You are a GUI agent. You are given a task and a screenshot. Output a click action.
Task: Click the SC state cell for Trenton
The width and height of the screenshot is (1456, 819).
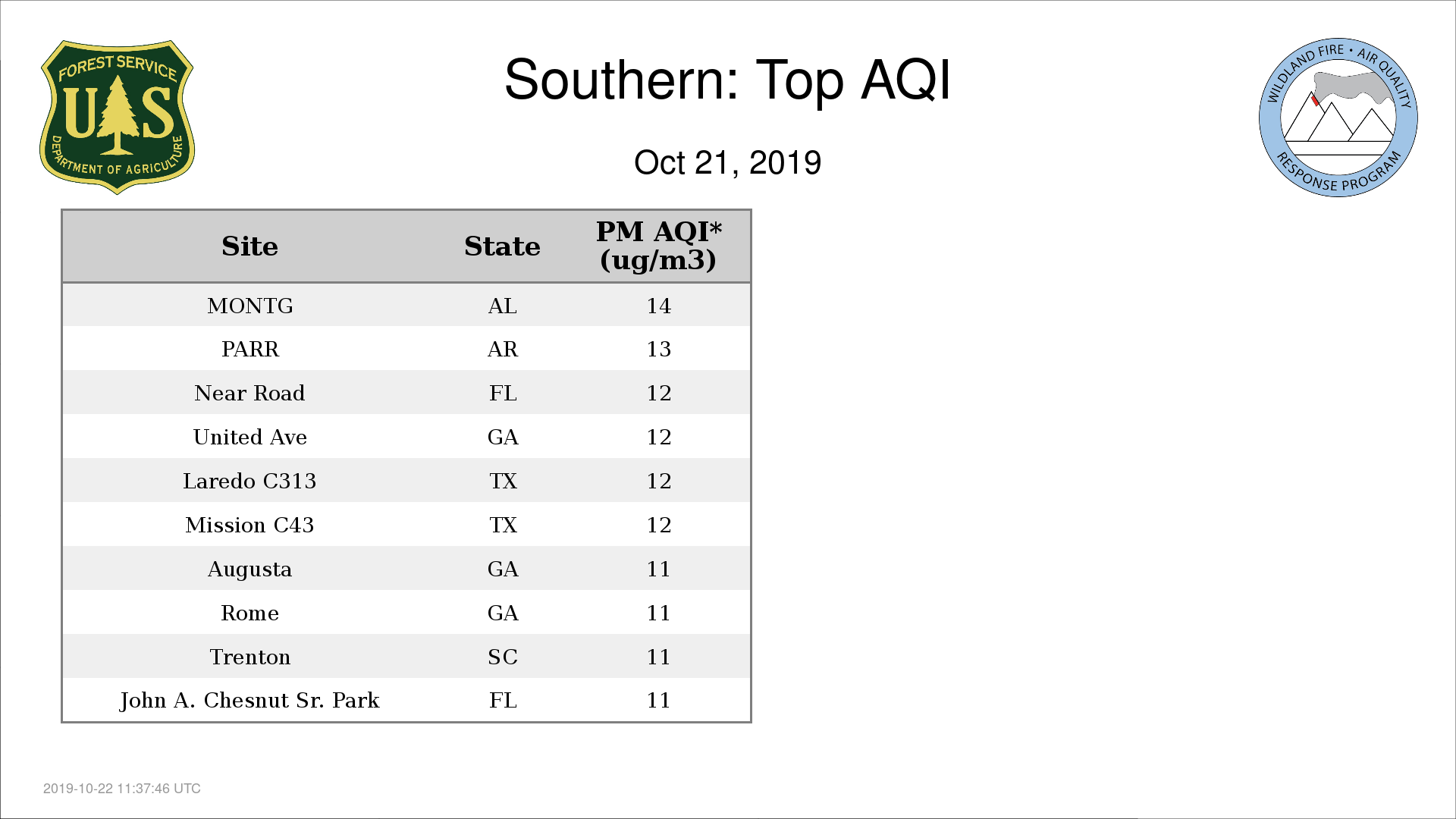pos(502,657)
